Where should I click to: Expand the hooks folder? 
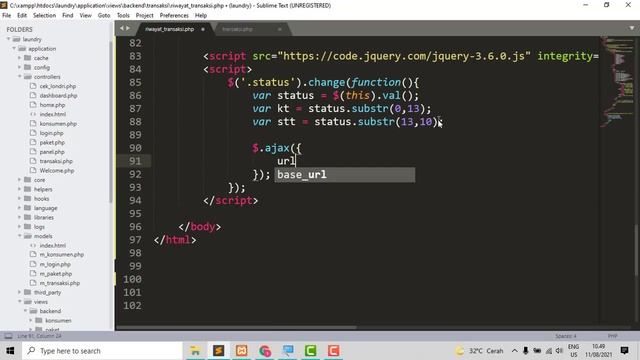[19, 198]
